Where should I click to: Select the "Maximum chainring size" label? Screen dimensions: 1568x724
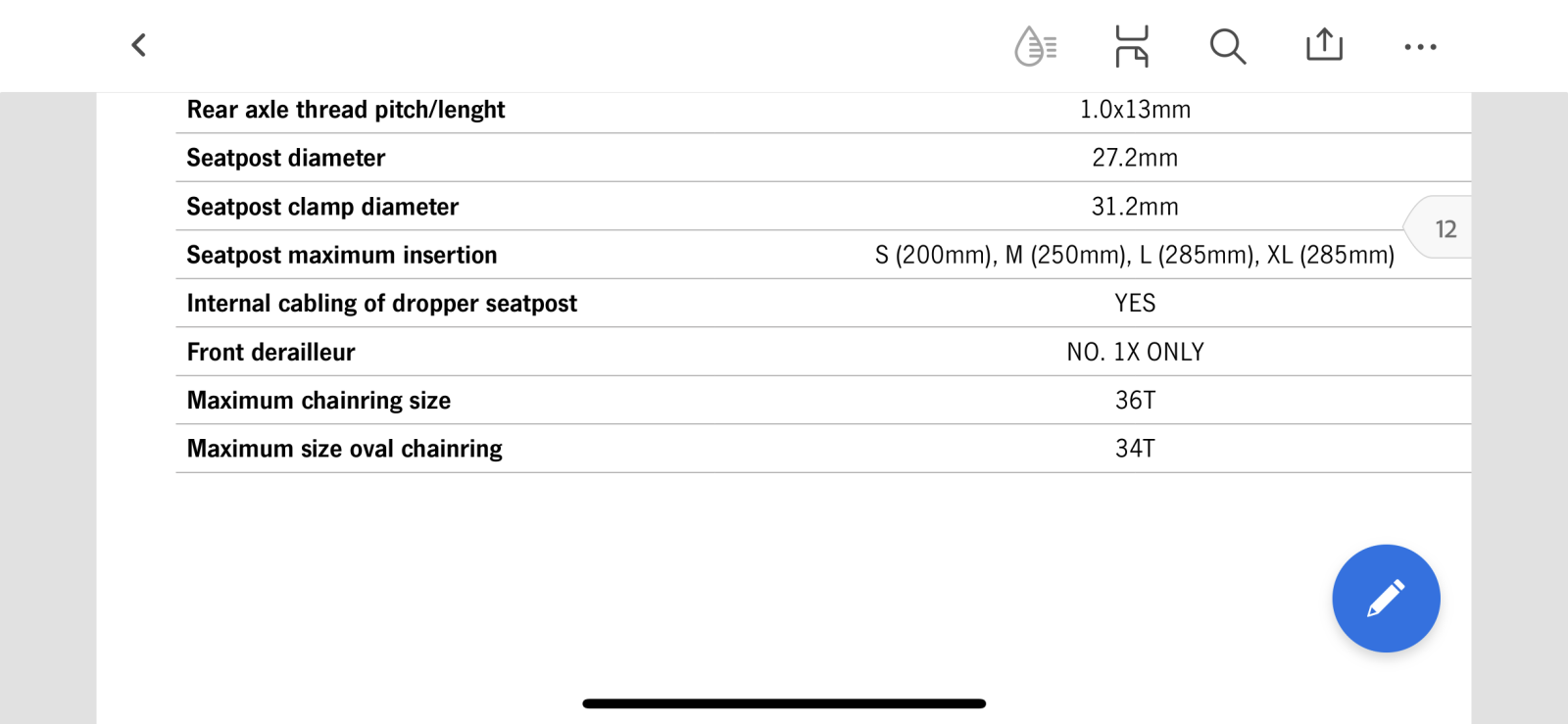click(318, 401)
